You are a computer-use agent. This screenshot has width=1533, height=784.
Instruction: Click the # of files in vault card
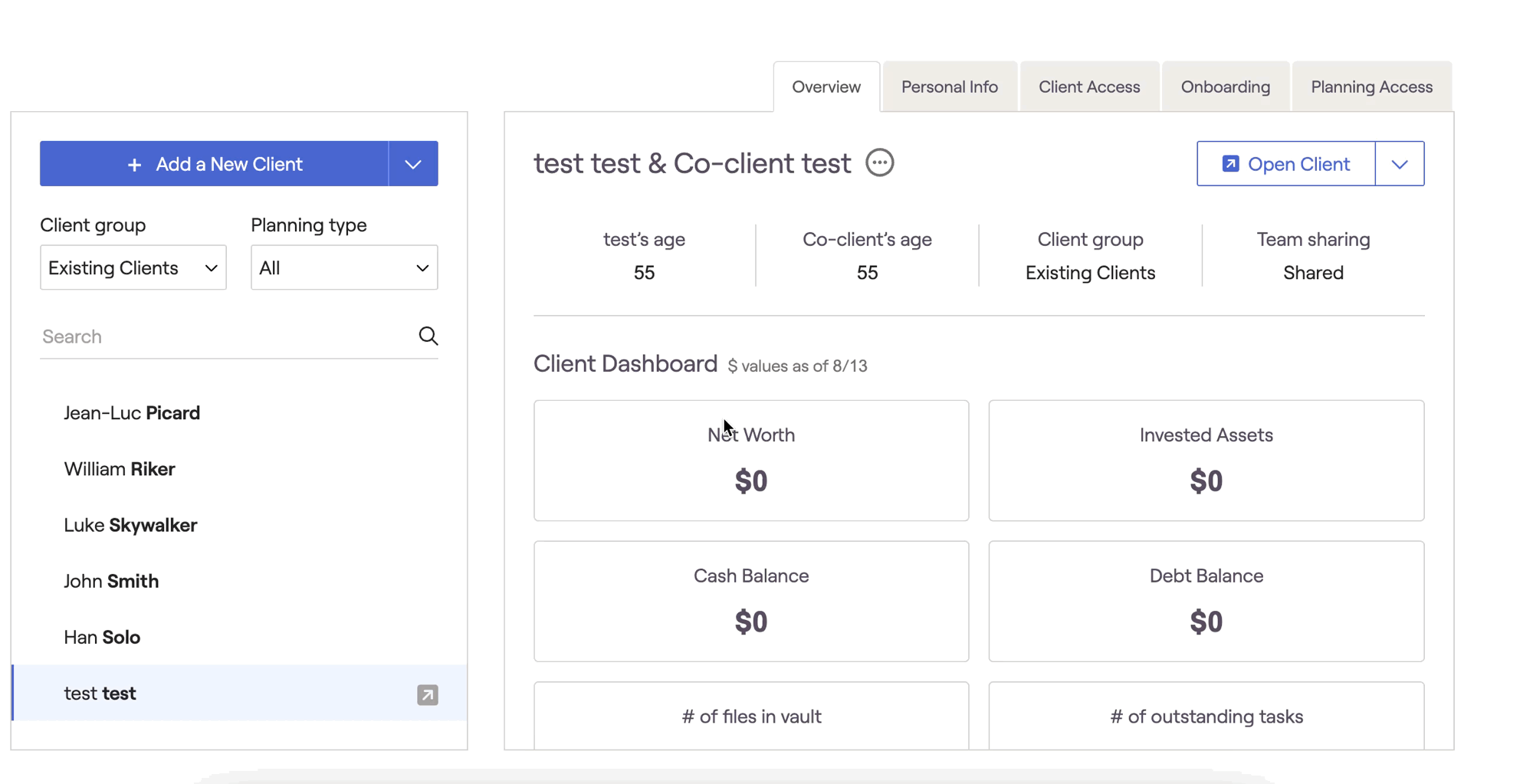[751, 716]
